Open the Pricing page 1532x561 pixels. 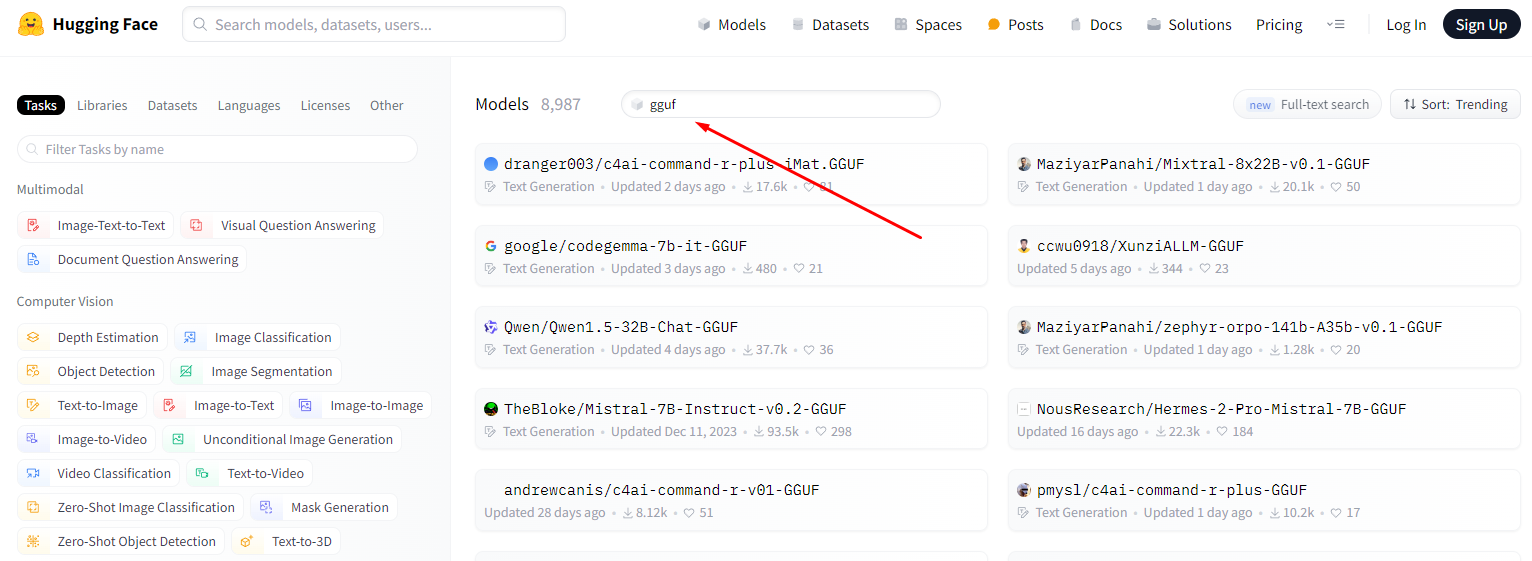pyautogui.click(x=1279, y=25)
